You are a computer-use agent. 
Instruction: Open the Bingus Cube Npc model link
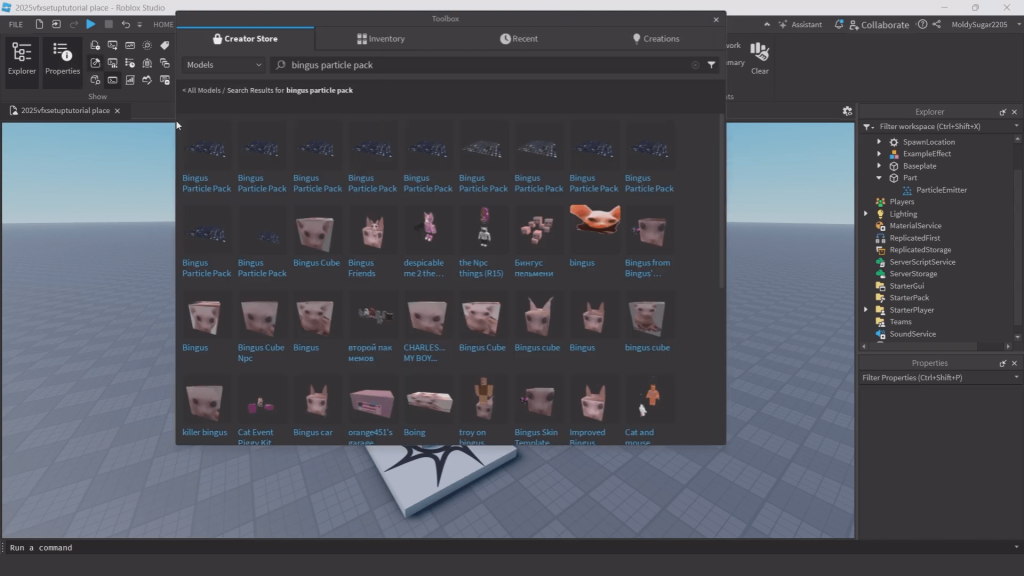coord(261,353)
